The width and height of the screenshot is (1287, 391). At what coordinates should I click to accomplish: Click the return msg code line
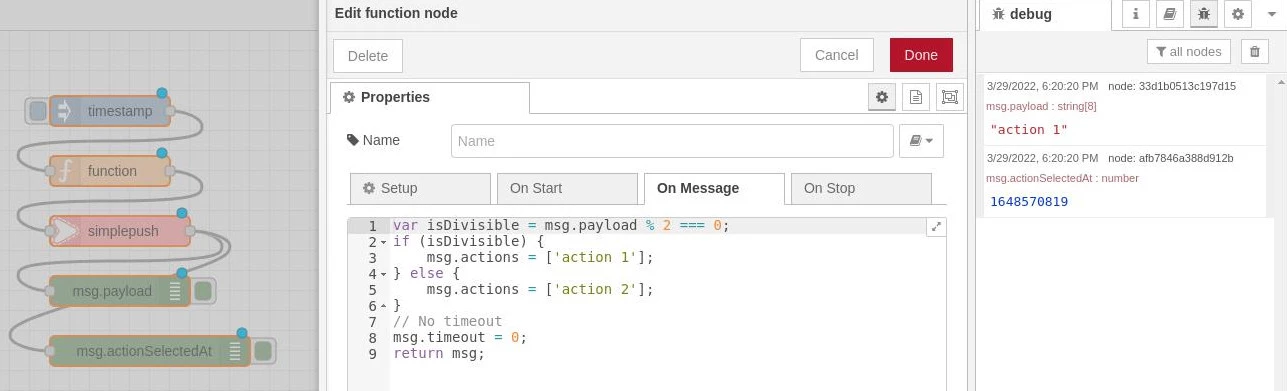[x=438, y=353]
